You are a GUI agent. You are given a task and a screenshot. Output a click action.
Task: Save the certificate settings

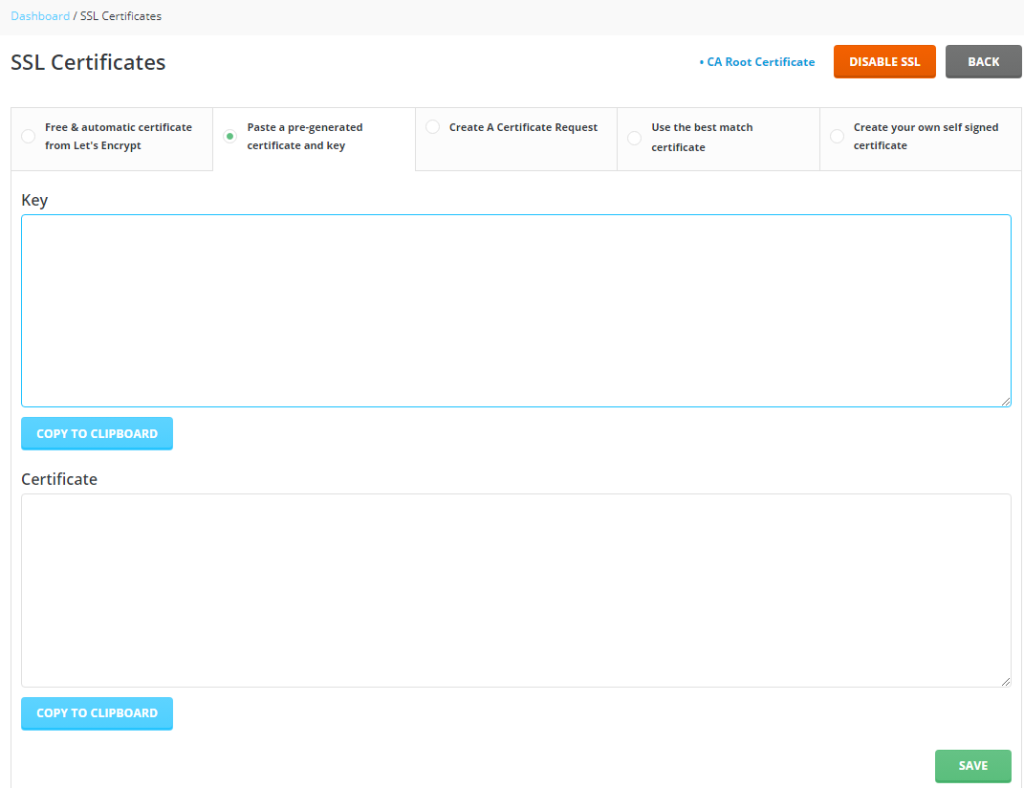972,766
